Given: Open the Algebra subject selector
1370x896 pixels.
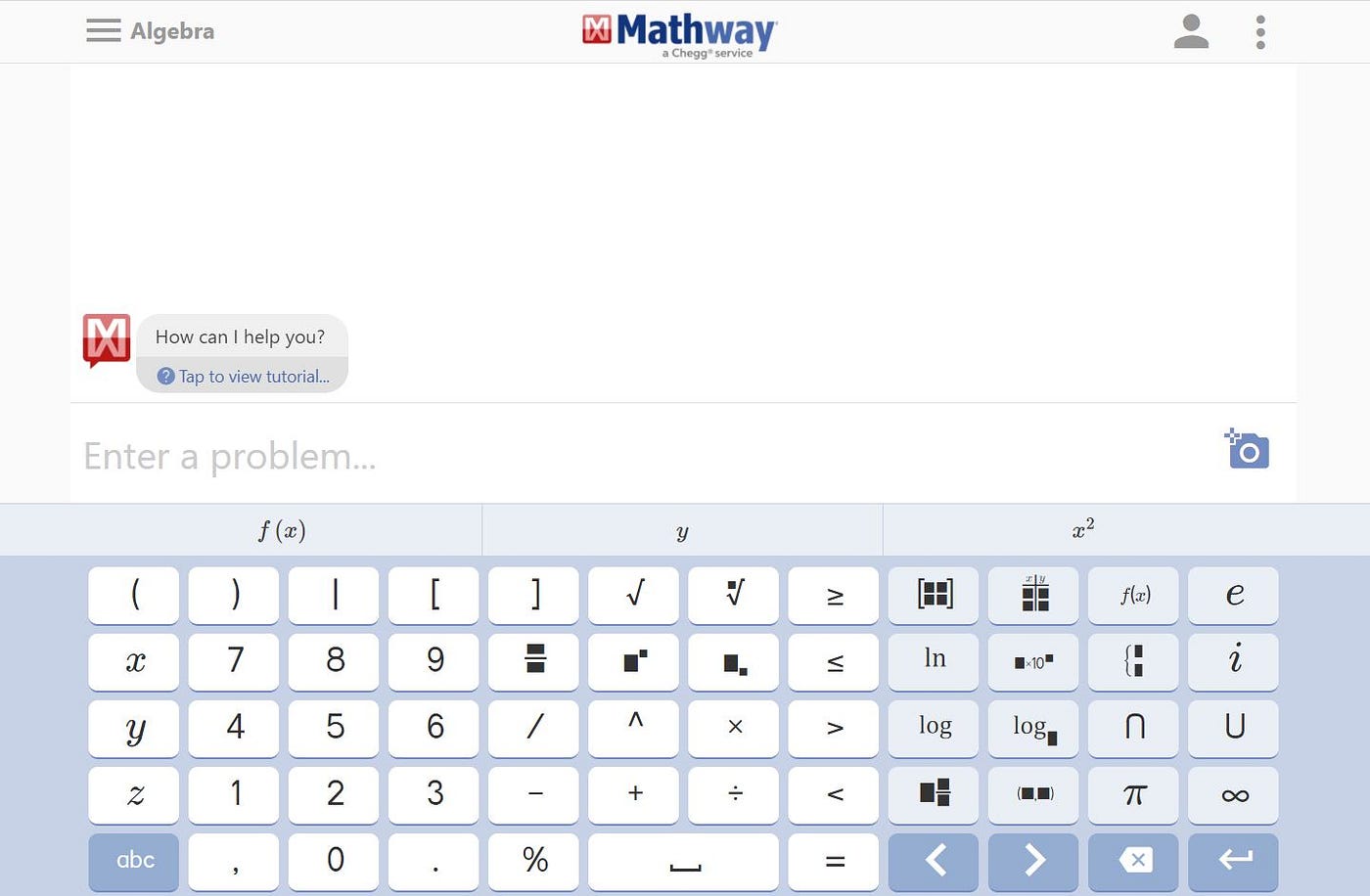Looking at the screenshot, I should click(x=172, y=31).
